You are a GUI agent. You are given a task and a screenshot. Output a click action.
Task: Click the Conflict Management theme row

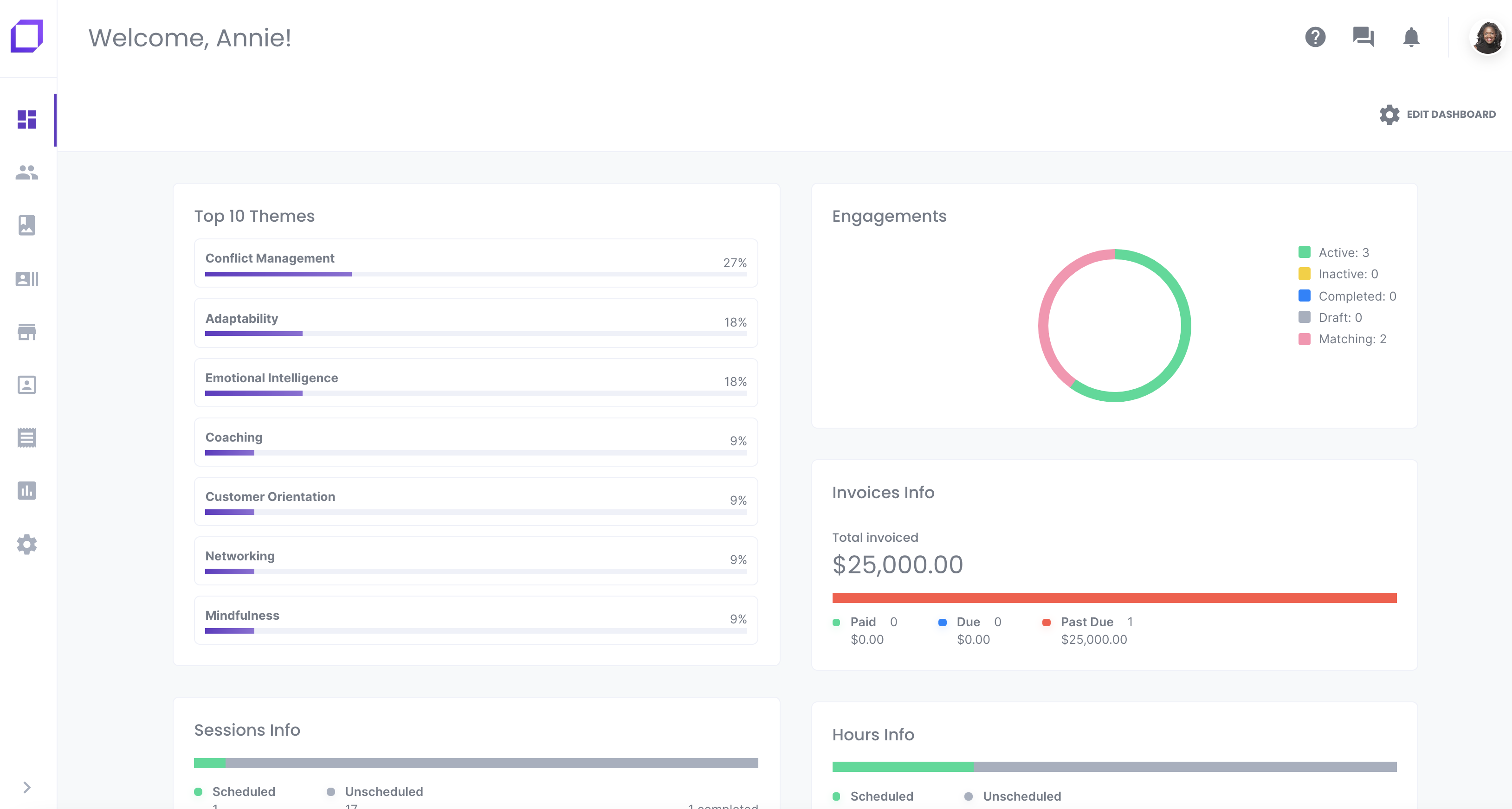[x=475, y=263]
